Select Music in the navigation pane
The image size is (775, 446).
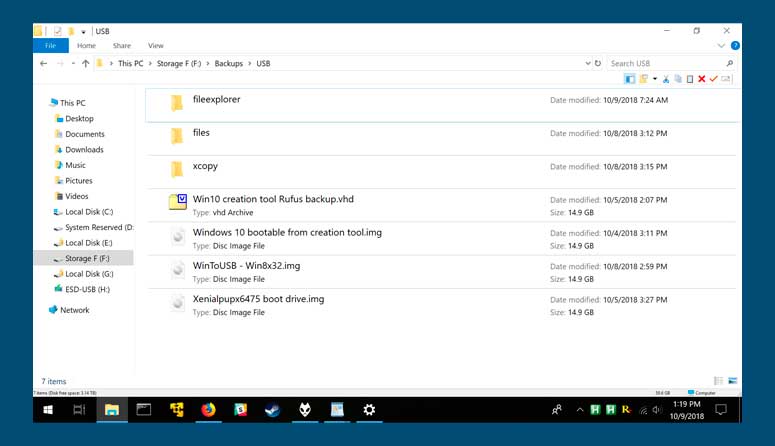click(75, 165)
